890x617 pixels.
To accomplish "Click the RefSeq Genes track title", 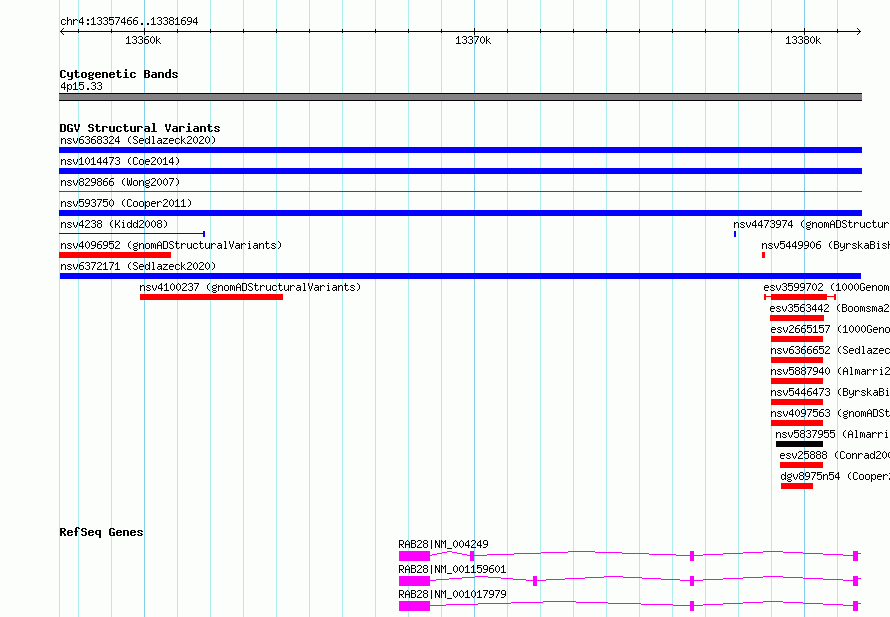I will [101, 532].
